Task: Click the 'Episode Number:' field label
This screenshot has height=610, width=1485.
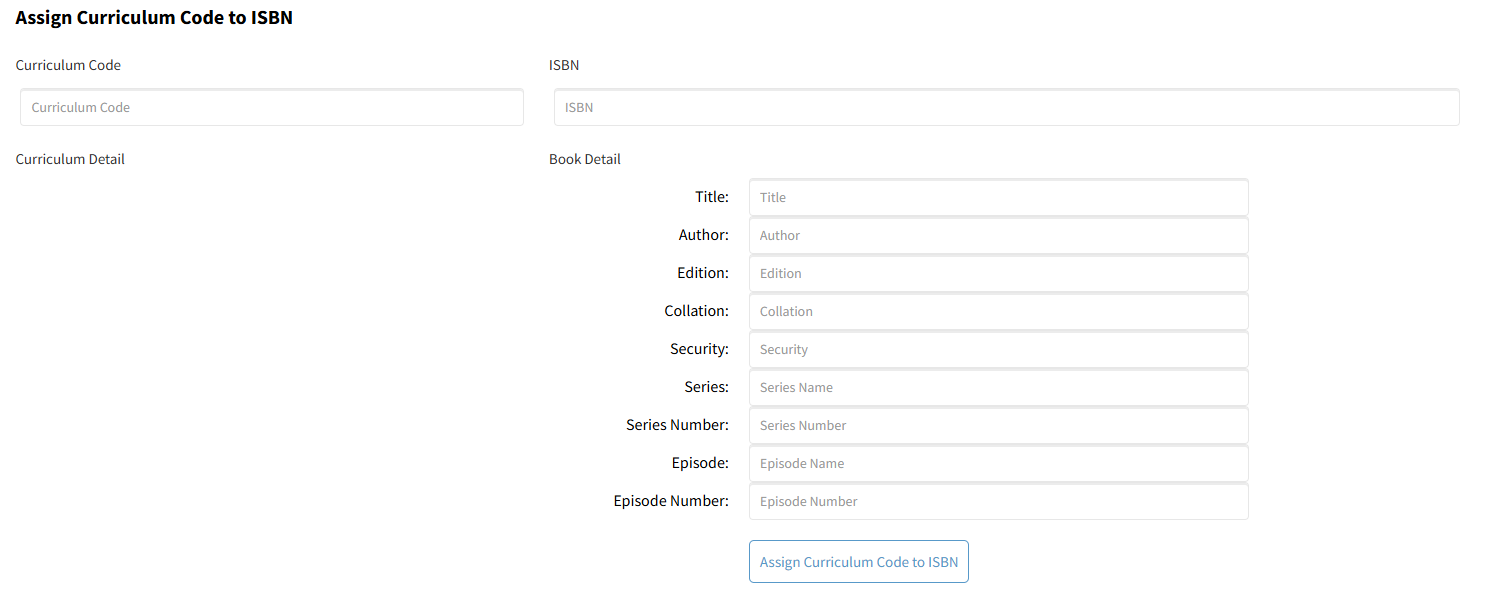Action: (x=671, y=501)
